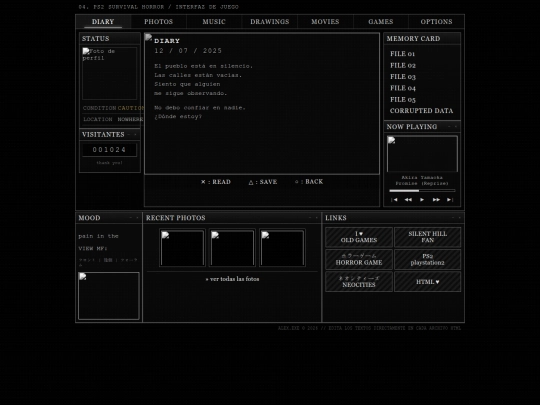The width and height of the screenshot is (540, 405).
Task: Click the diary date 12 / 07 / 2025
Action: point(188,51)
